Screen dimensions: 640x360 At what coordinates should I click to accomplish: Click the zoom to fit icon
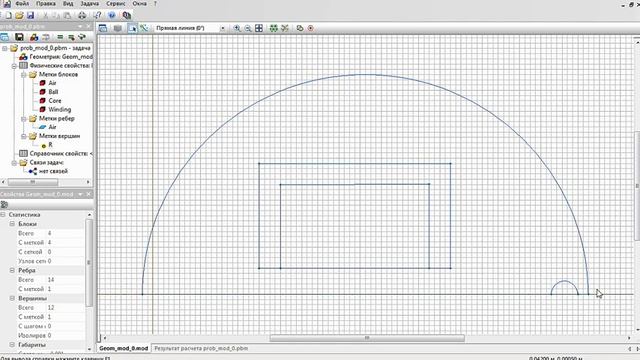click(259, 28)
